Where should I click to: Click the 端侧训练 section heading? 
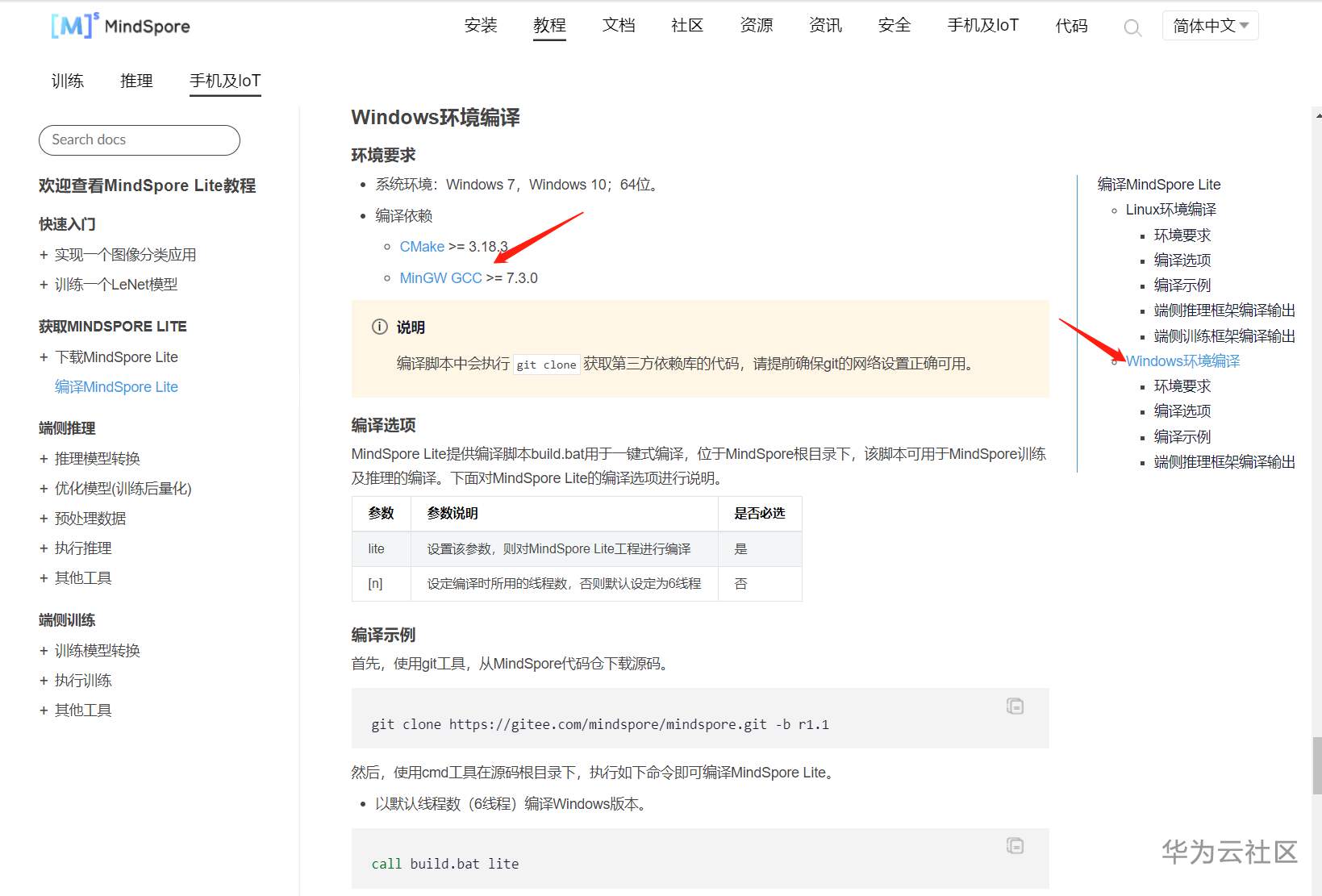[x=67, y=620]
